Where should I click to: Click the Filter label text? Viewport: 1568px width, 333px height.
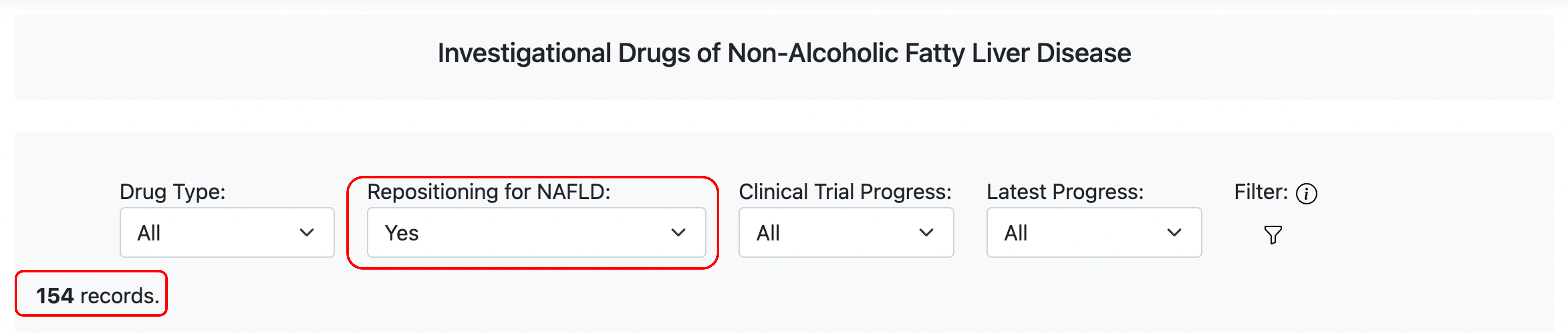1260,192
